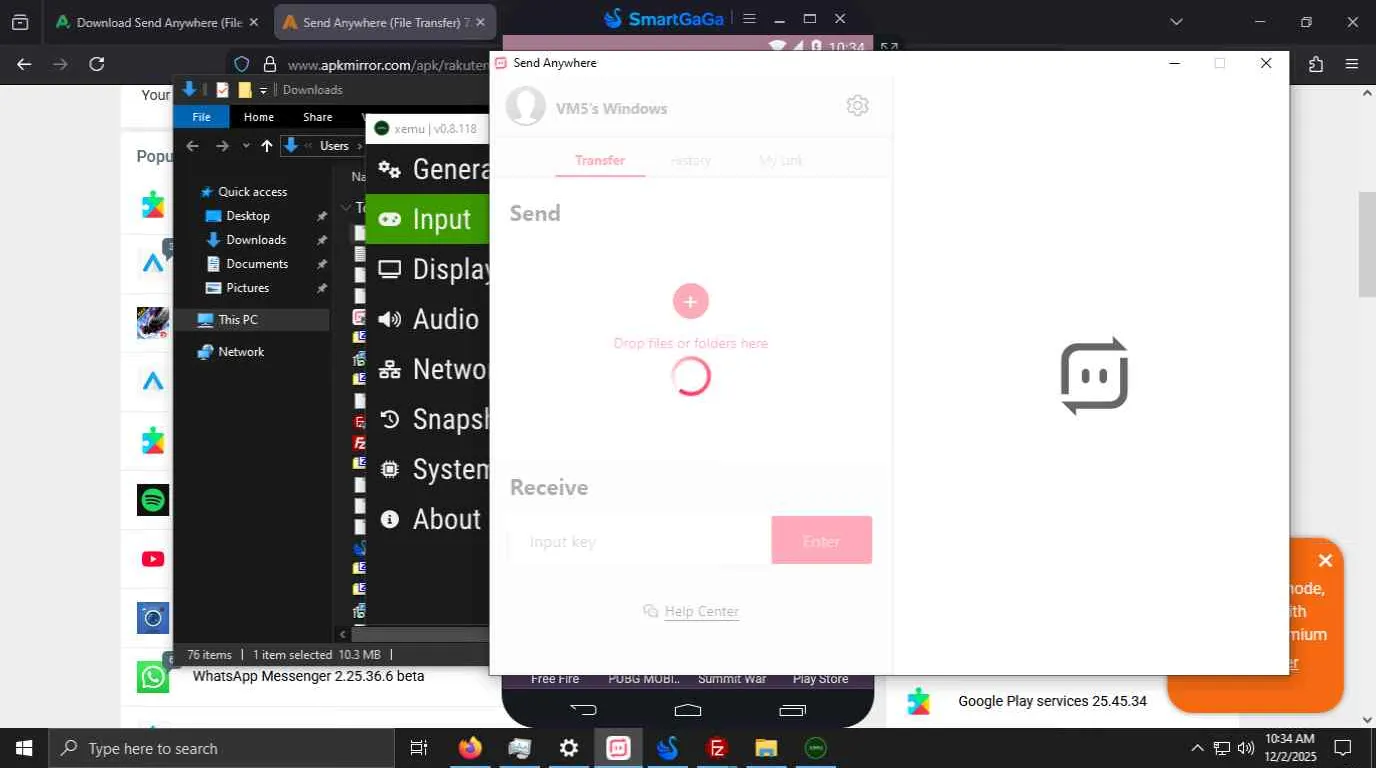This screenshot has height=768, width=1376.
Task: Open the Home ribbon tab in File Explorer
Action: click(x=259, y=117)
